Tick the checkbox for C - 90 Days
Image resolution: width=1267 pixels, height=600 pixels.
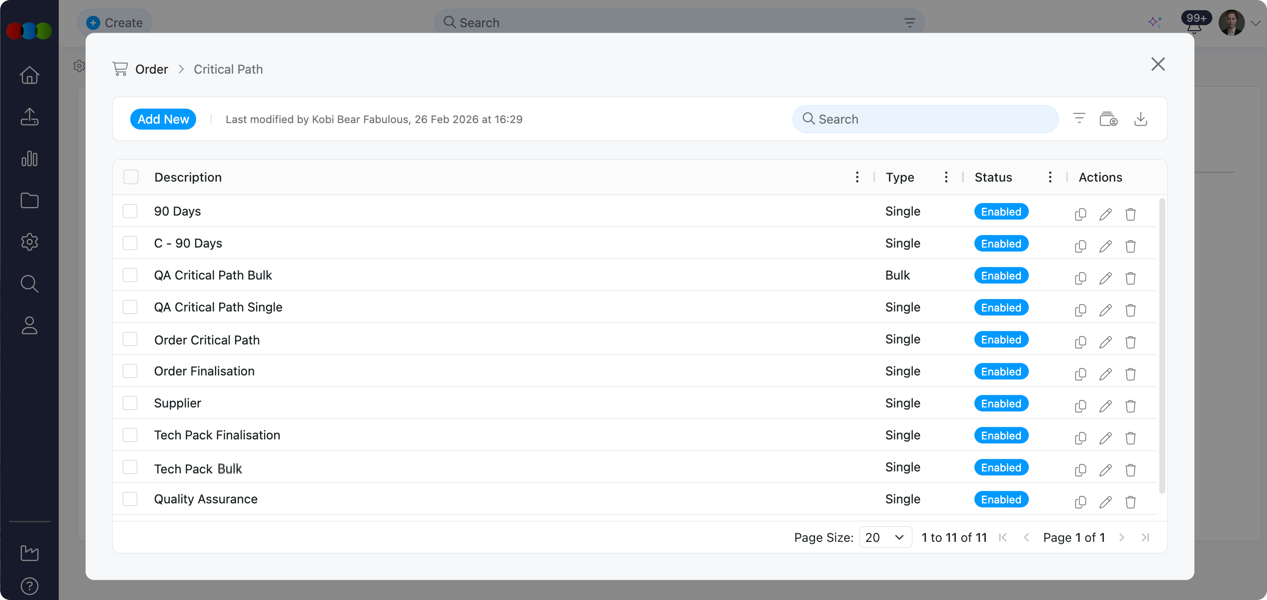[130, 243]
